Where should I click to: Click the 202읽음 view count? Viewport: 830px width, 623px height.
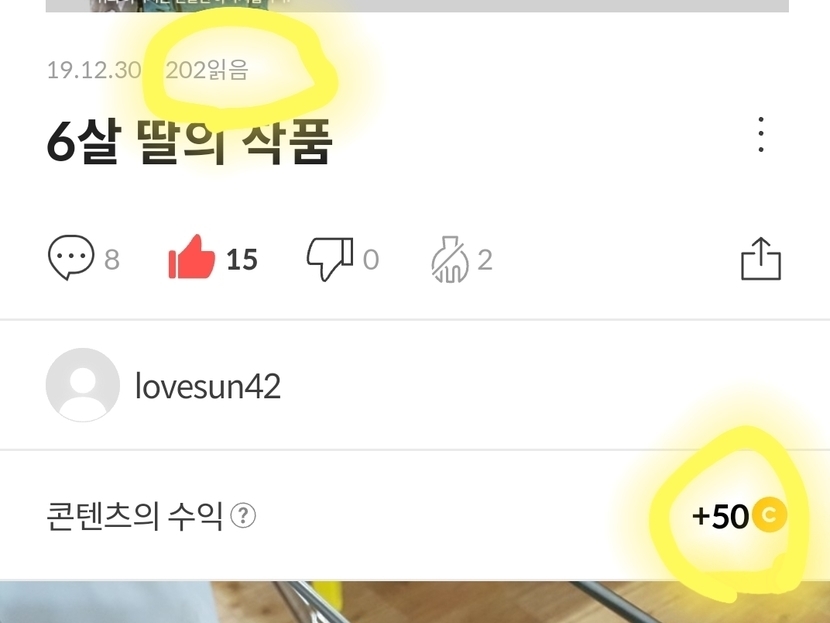[206, 70]
